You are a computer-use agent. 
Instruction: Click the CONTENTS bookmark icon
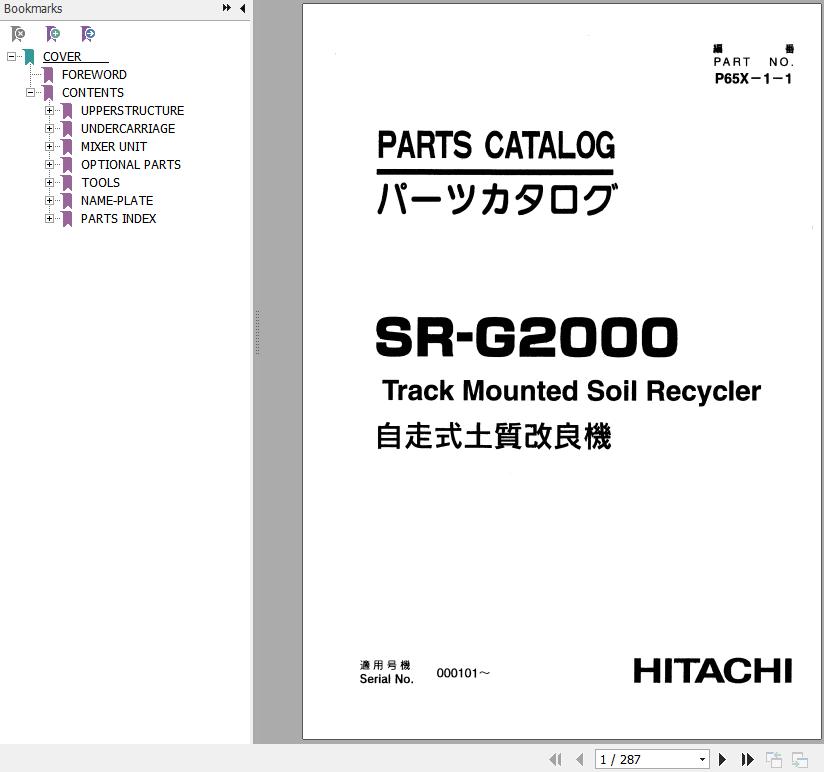pyautogui.click(x=48, y=93)
